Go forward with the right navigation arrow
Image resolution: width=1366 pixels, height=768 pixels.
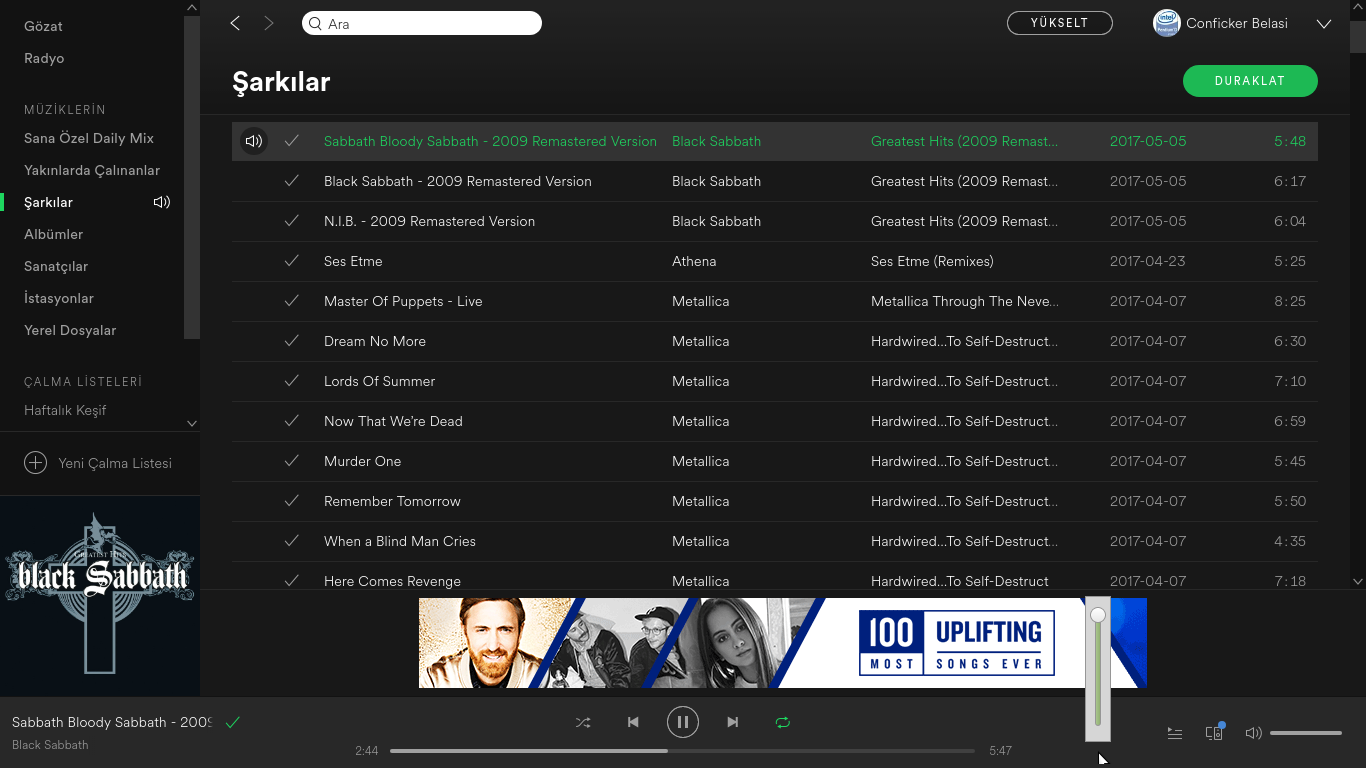[269, 23]
